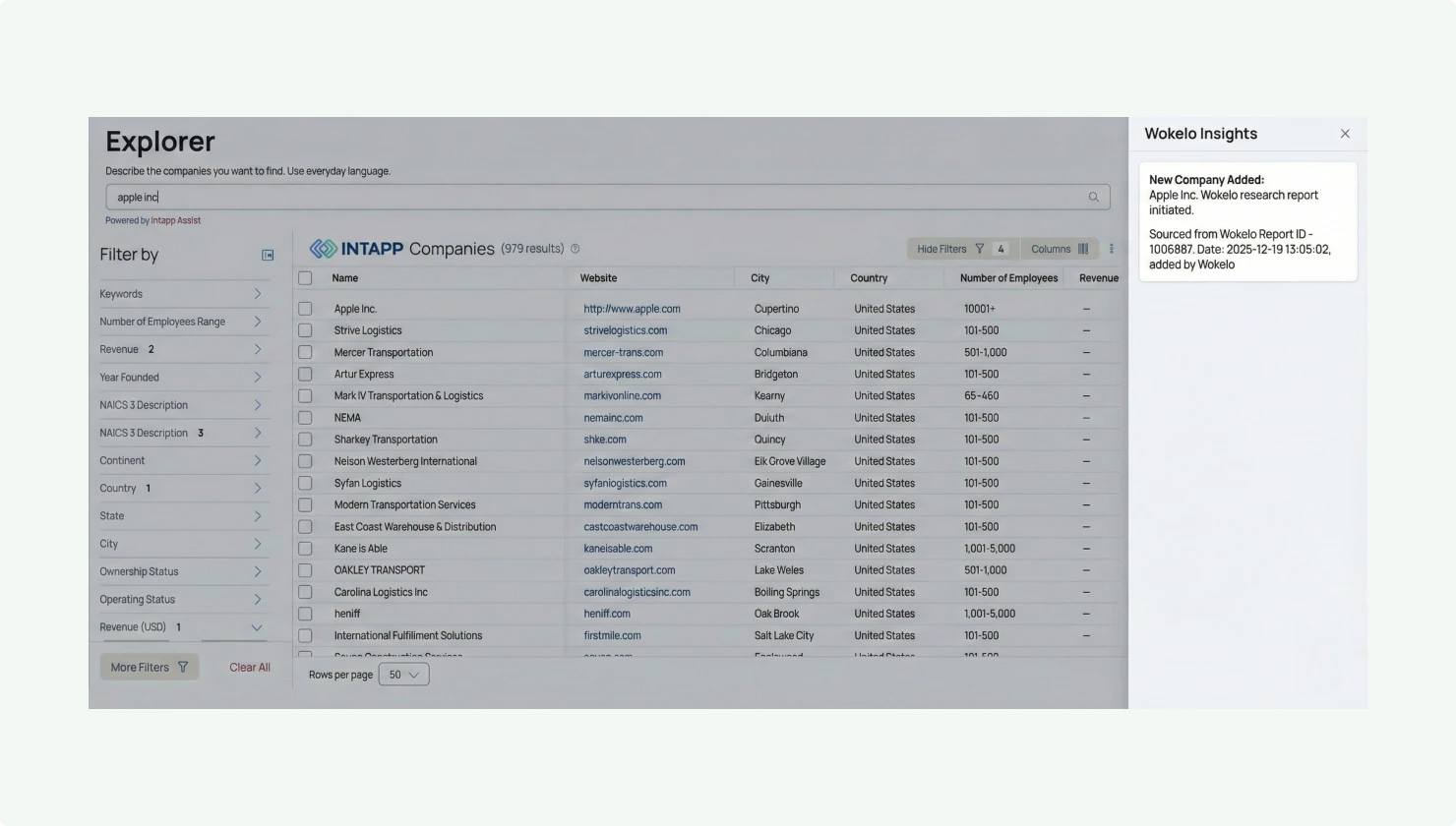Click the City column header
1456x826 pixels.
click(x=760, y=278)
